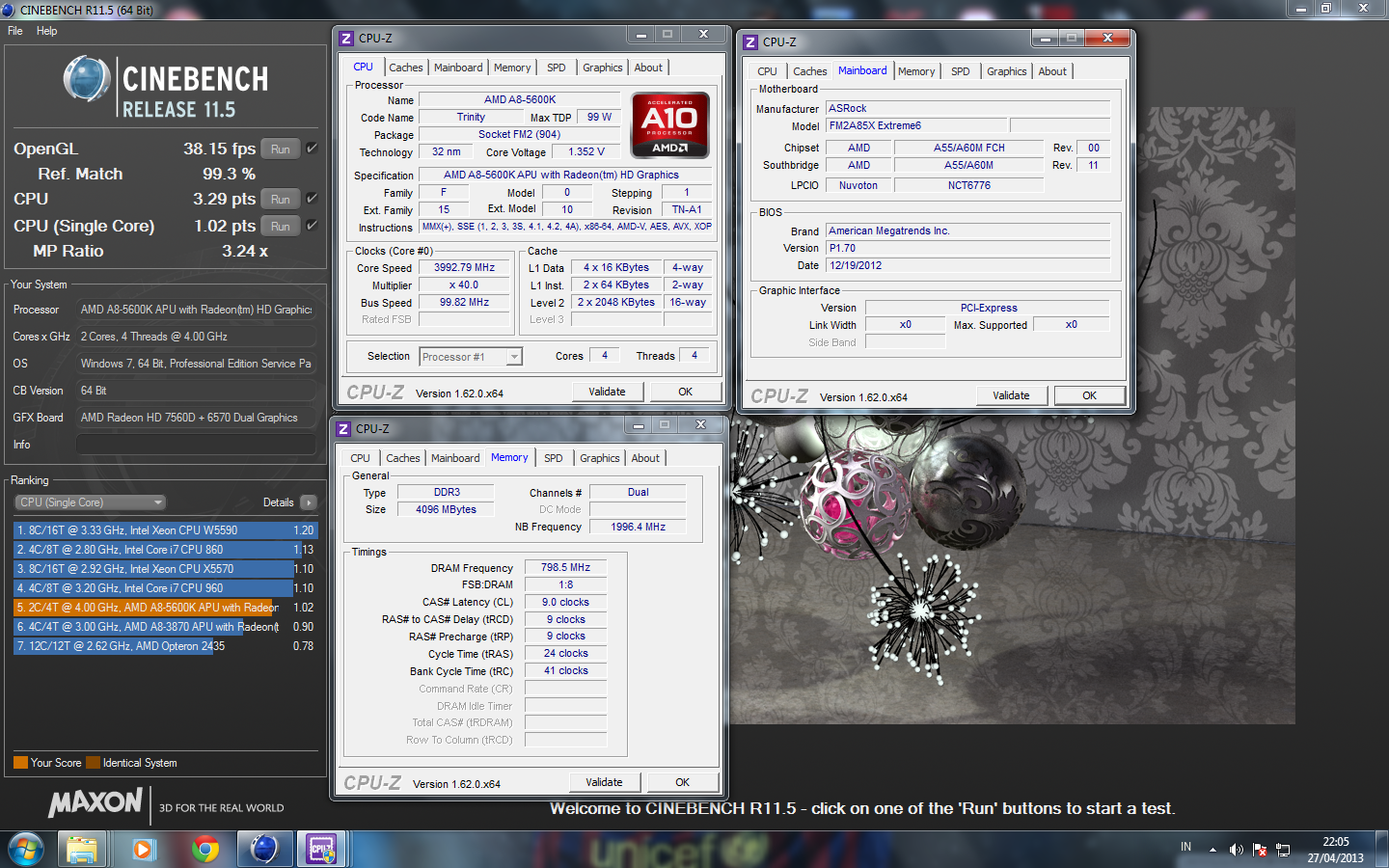Open the CPU (Single Core) ranking dropdown

91,502
